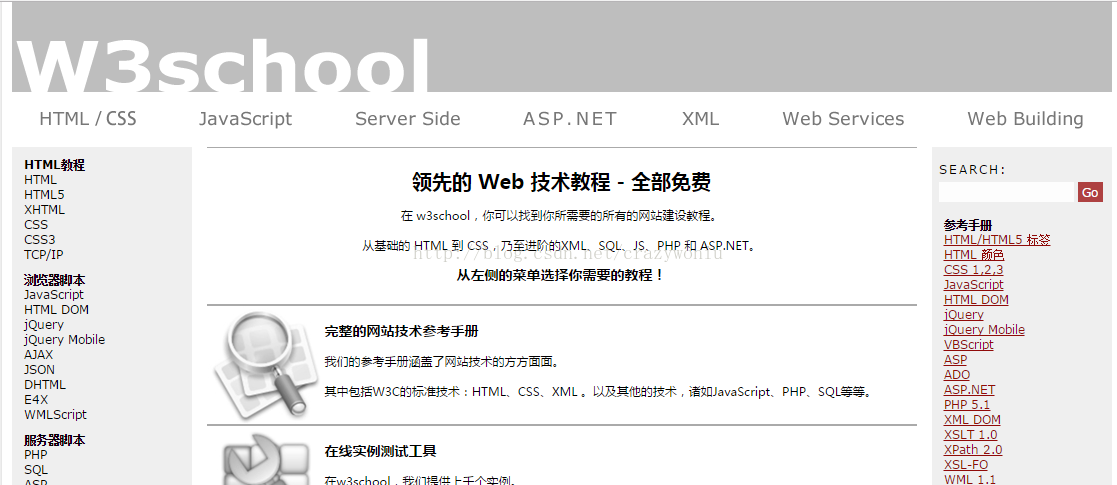This screenshot has width=1117, height=485.
Task: Open the JavaScript navigation tab
Action: pos(245,119)
